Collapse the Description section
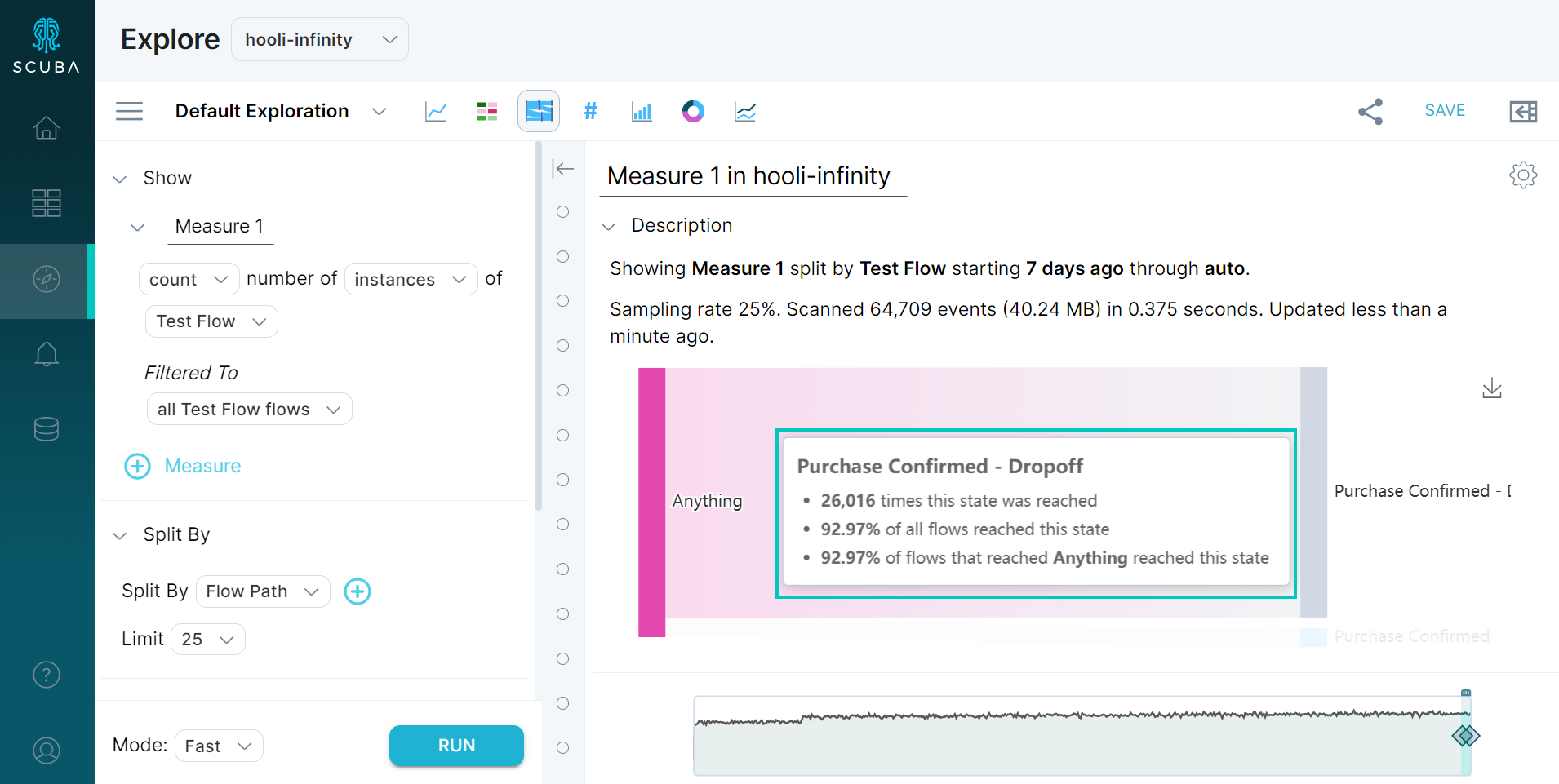 click(x=608, y=226)
